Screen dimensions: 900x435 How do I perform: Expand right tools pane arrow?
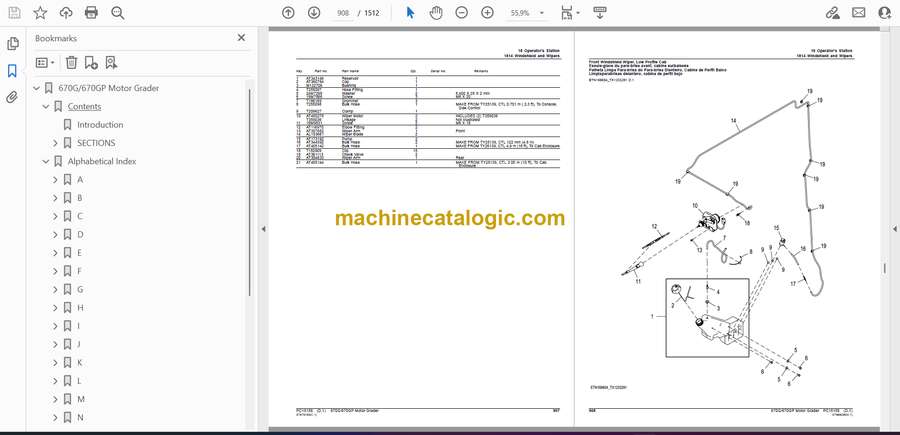[x=894, y=229]
